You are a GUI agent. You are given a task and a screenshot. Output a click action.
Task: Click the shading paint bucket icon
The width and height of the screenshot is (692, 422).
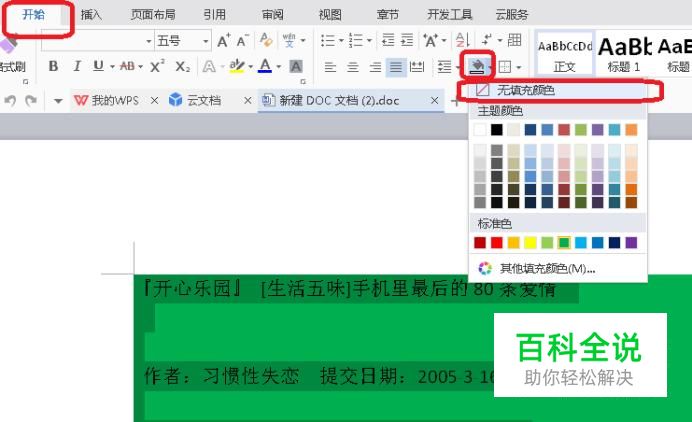point(477,66)
